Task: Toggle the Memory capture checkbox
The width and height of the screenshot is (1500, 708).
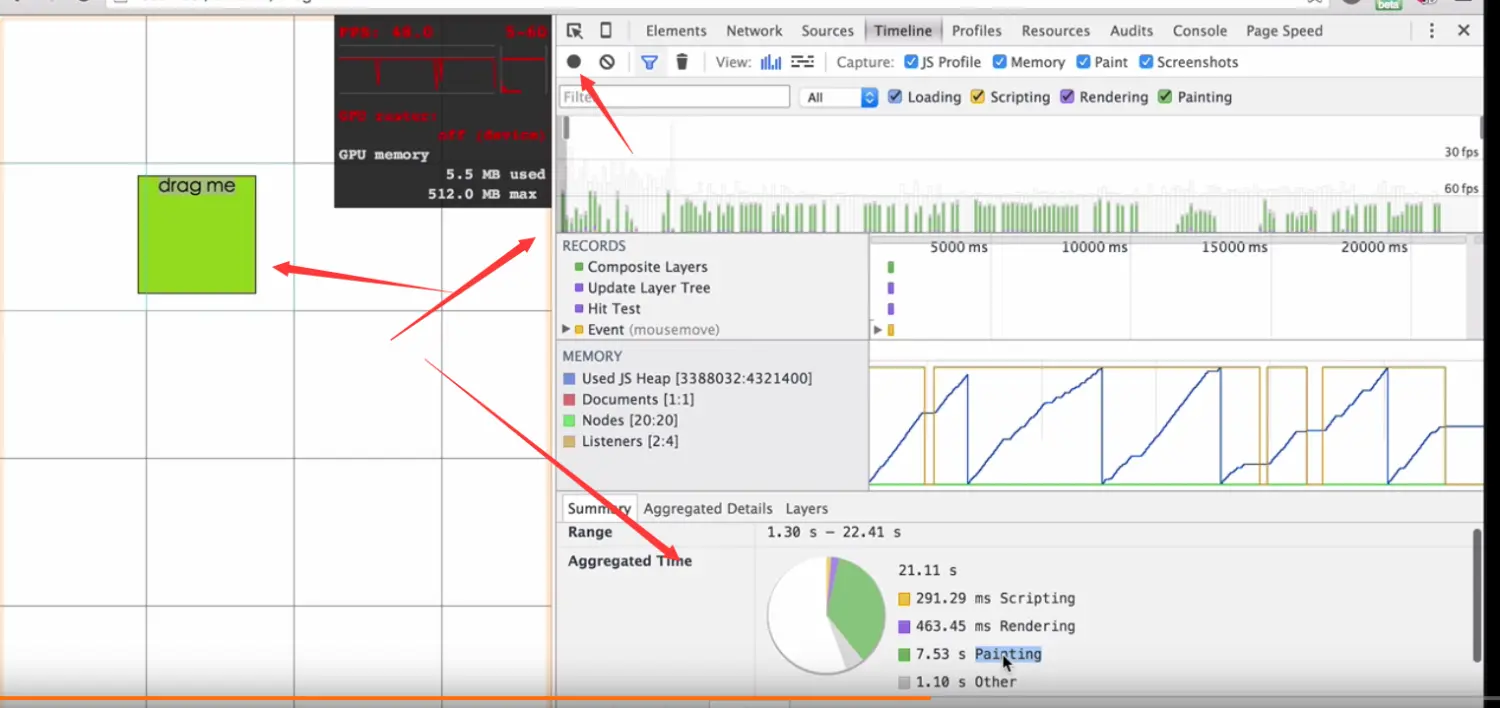Action: pos(1000,62)
